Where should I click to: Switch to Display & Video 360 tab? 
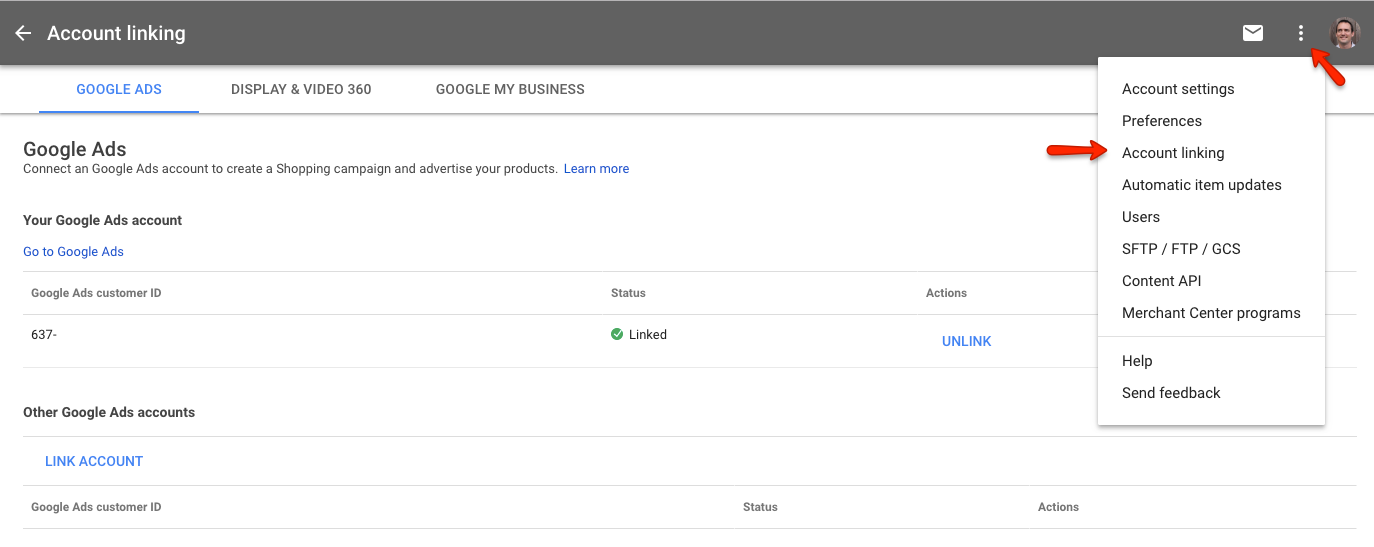301,89
